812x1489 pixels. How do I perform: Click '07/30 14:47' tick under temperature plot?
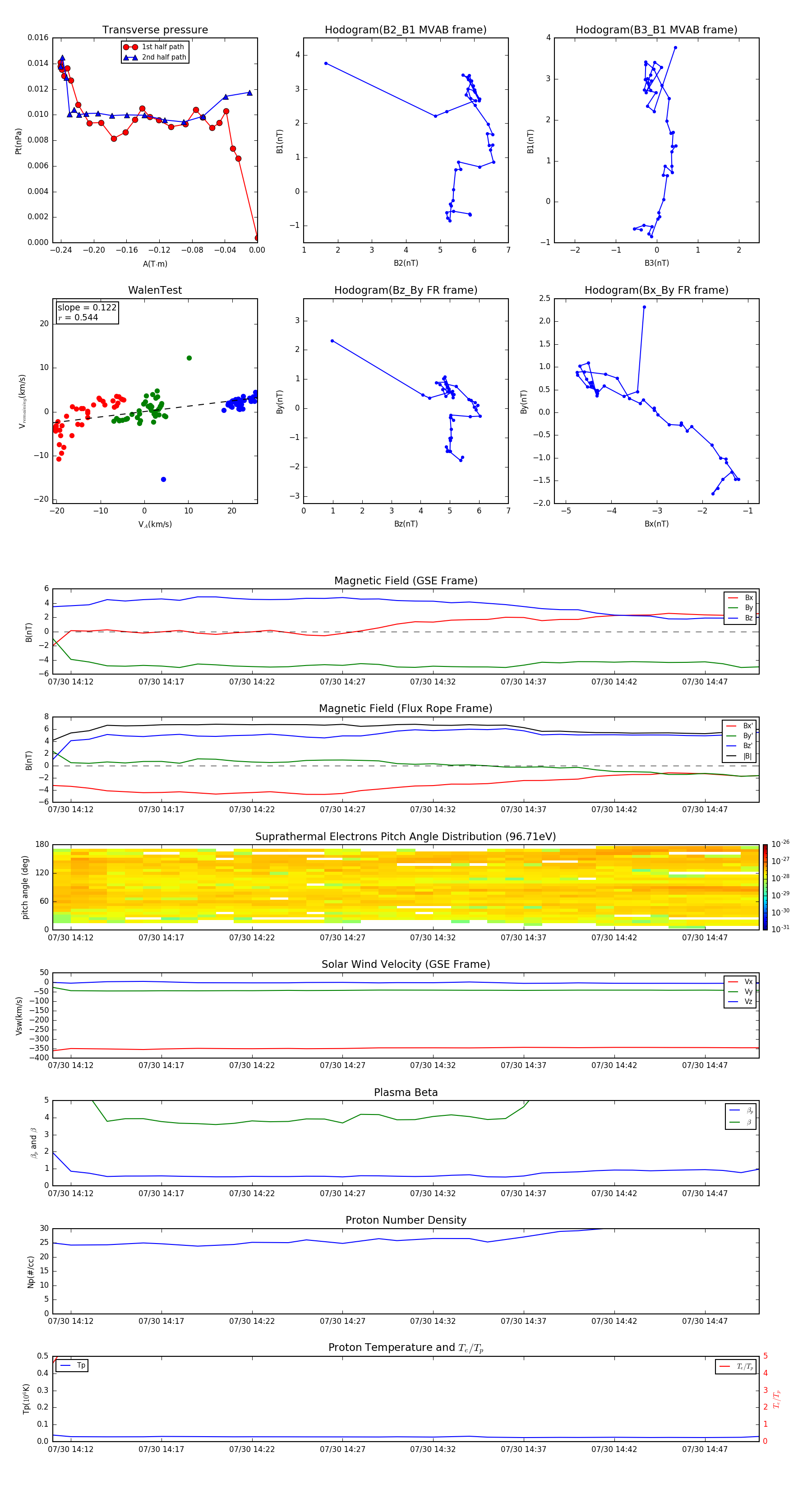[705, 1449]
